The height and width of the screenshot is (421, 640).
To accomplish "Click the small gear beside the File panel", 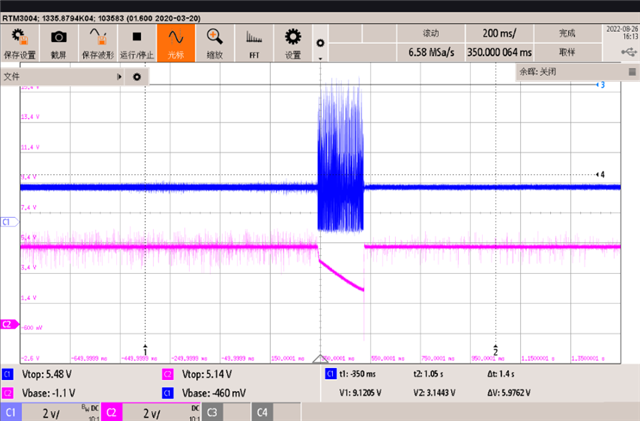I will [137, 76].
